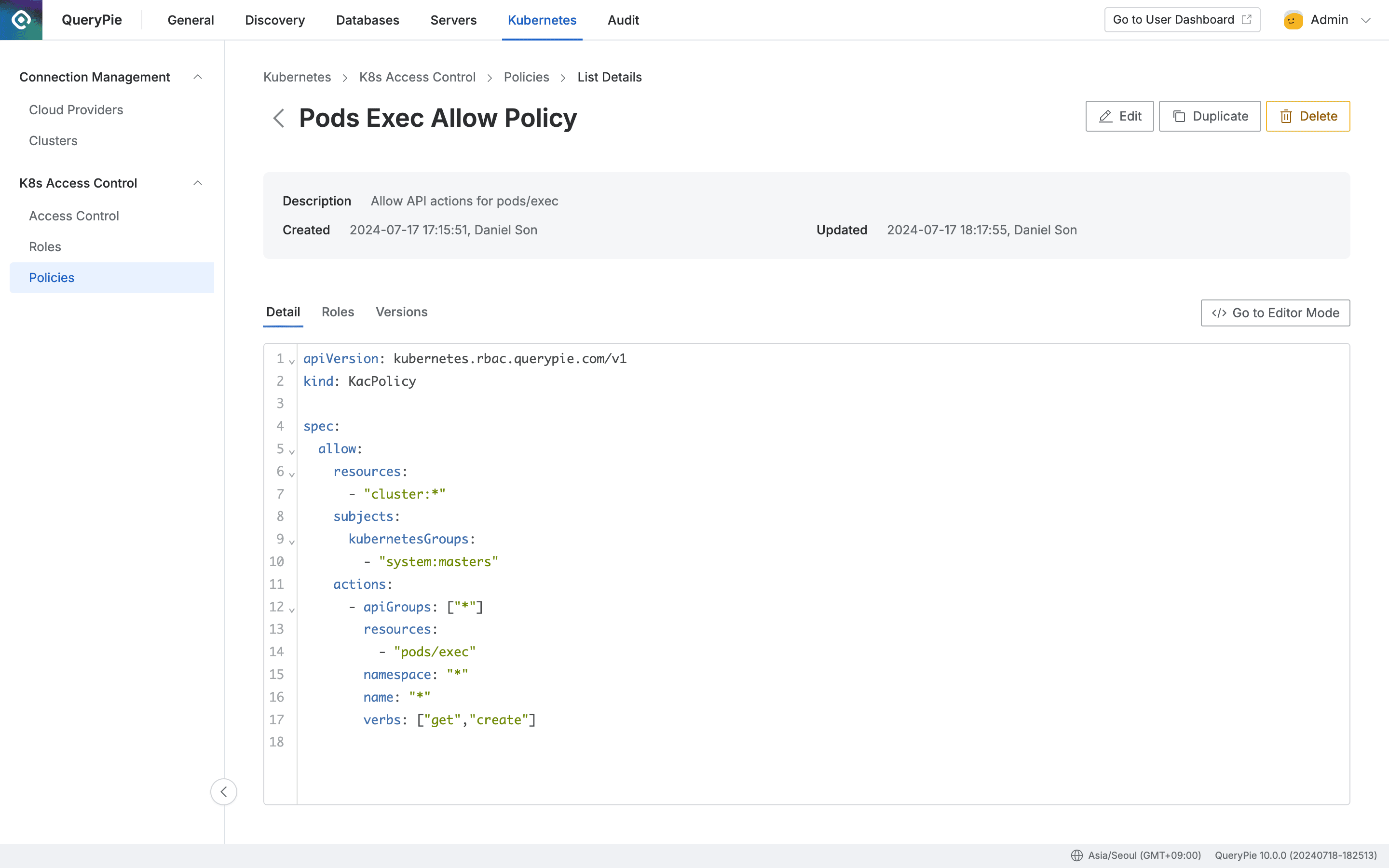Click the globe icon near Asia/Seoul timezone
1389x868 pixels.
pyautogui.click(x=1078, y=855)
